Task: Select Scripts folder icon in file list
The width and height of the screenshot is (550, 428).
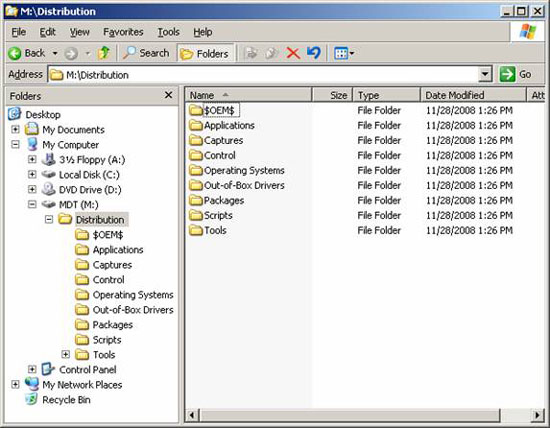Action: click(x=196, y=215)
